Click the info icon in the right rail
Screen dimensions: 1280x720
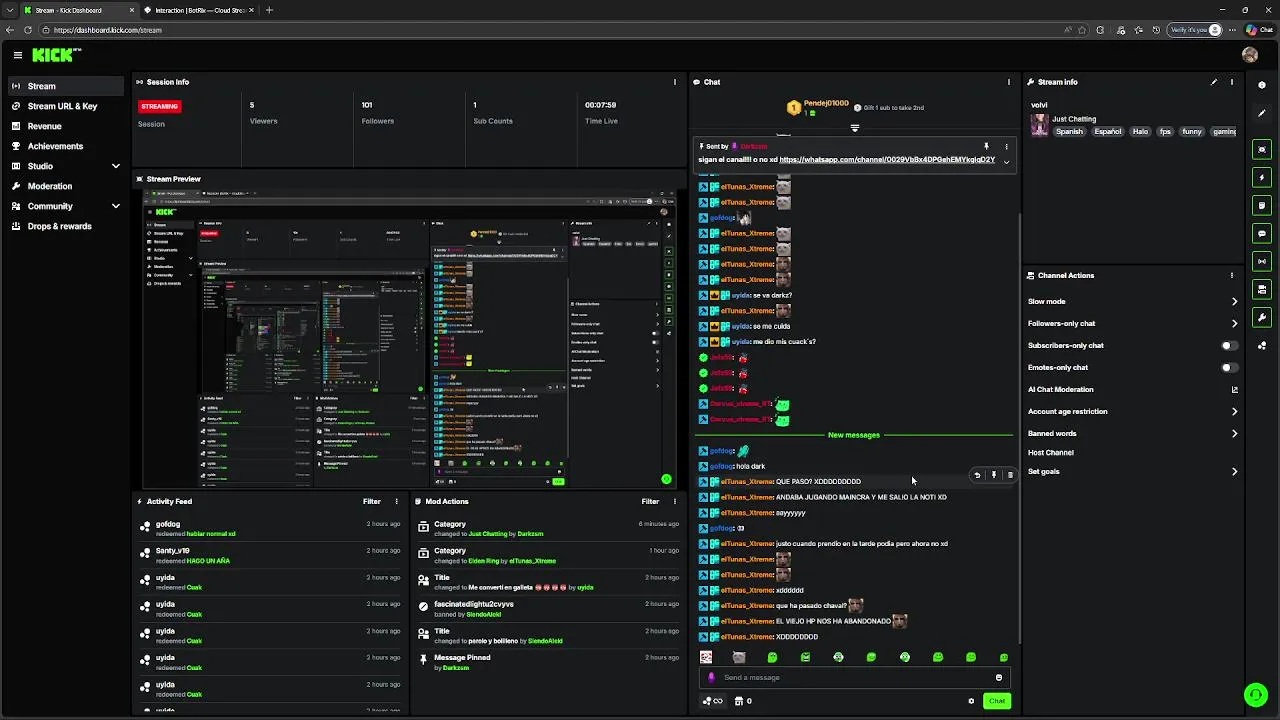click(x=1262, y=85)
